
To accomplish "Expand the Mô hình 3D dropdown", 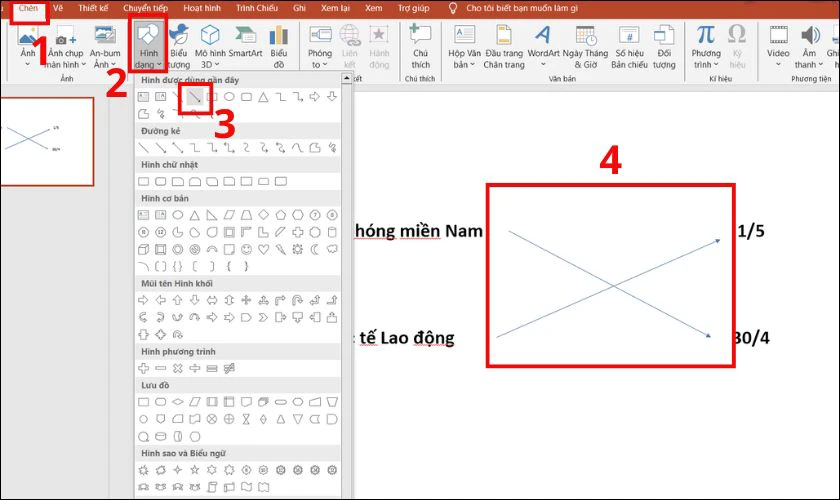I will tap(209, 47).
